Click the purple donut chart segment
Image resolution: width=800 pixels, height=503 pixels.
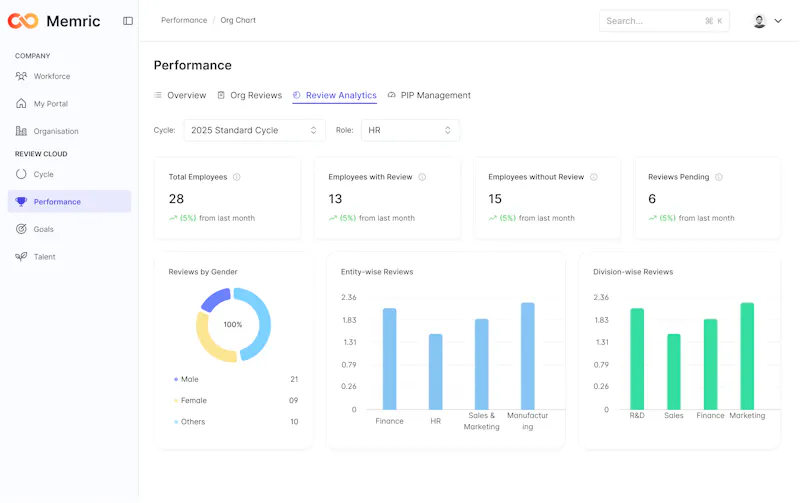[215, 299]
